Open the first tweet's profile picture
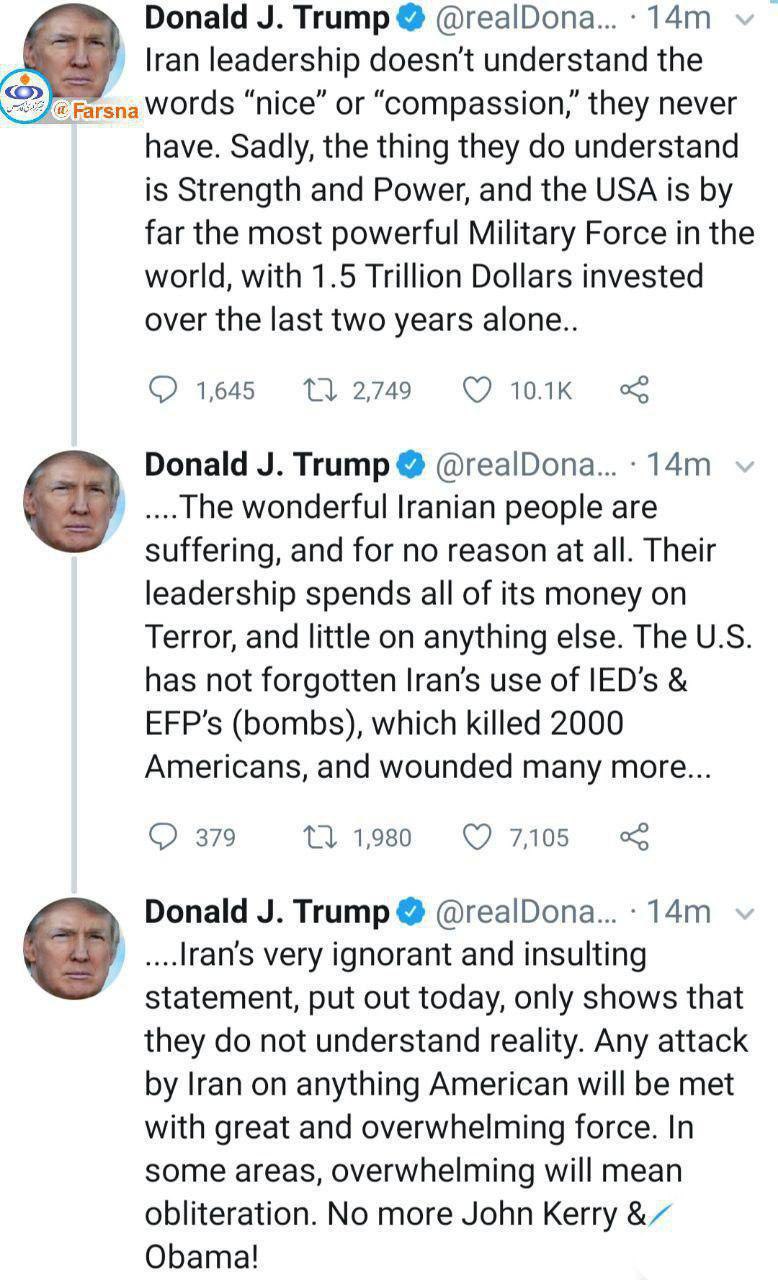 pos(74,45)
